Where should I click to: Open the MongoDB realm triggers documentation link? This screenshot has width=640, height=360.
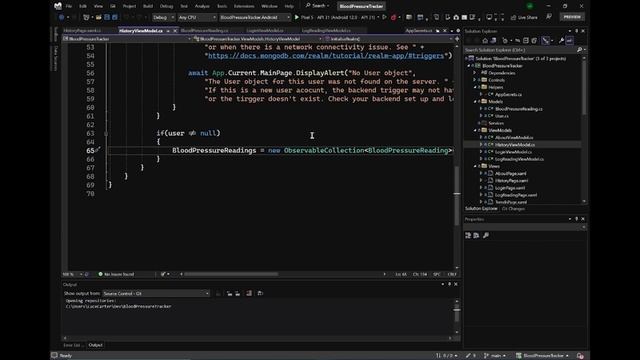(x=326, y=56)
